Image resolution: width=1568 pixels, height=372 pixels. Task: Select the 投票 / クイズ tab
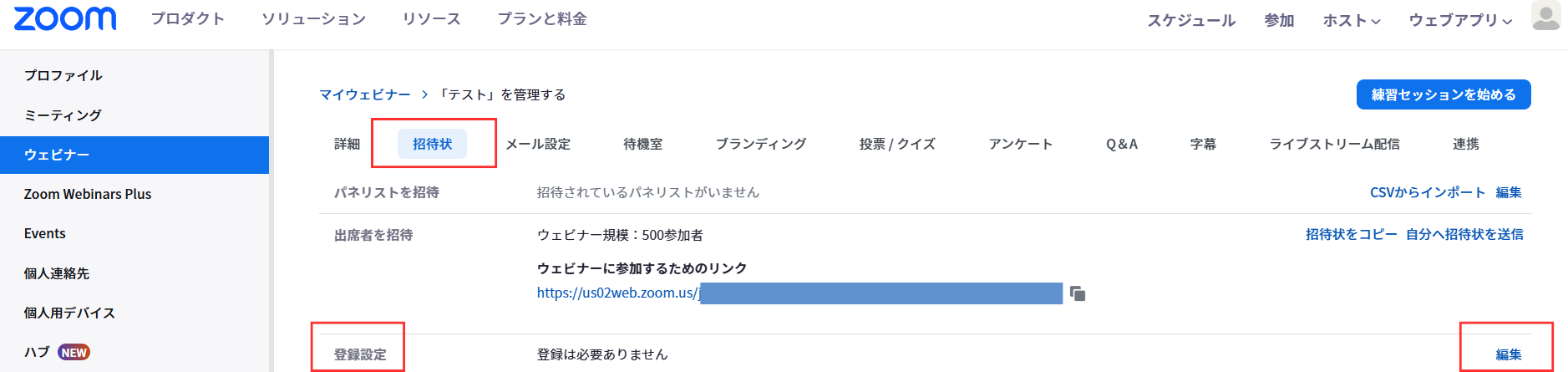[x=897, y=144]
